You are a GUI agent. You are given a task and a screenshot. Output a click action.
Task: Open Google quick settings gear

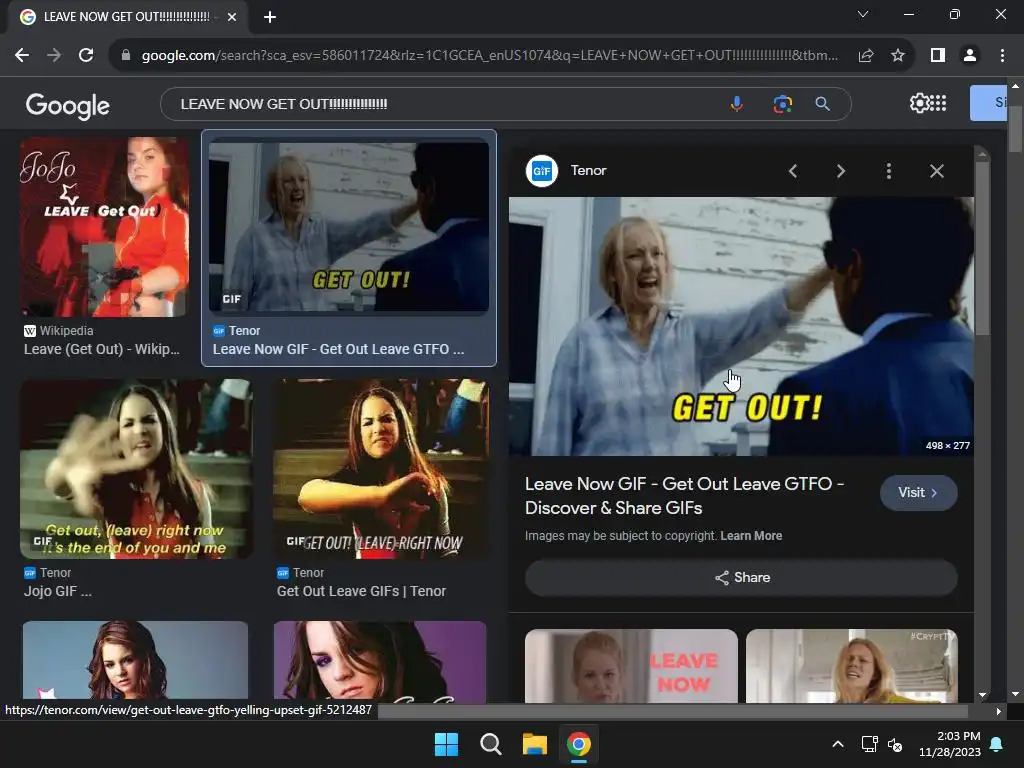coord(919,103)
